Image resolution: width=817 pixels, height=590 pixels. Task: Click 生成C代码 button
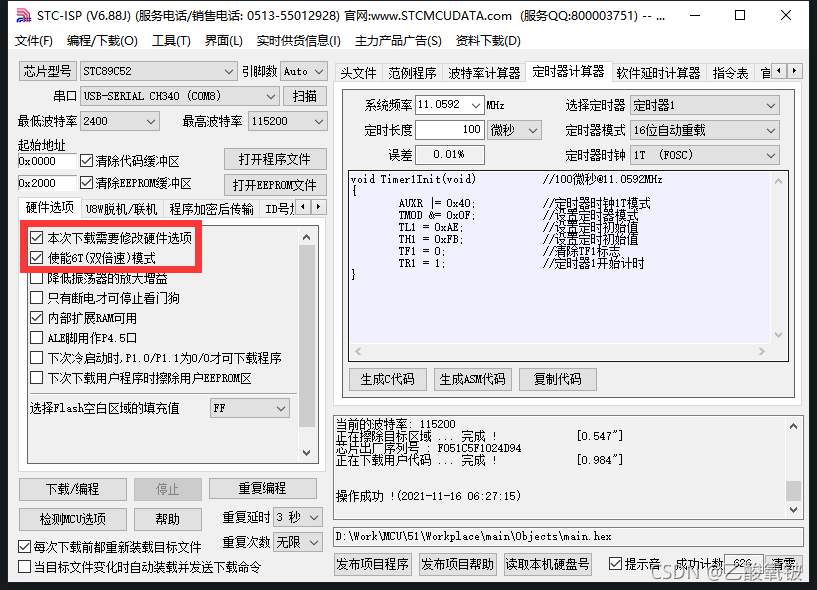pyautogui.click(x=387, y=379)
